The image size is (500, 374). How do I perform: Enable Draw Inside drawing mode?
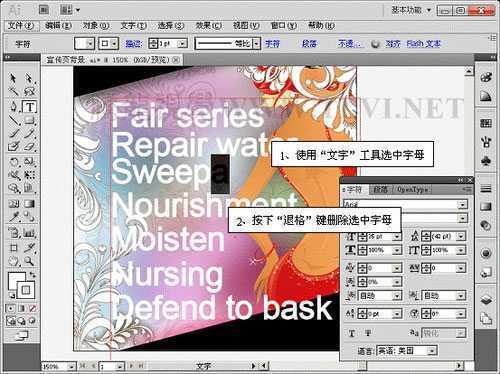click(x=32, y=321)
